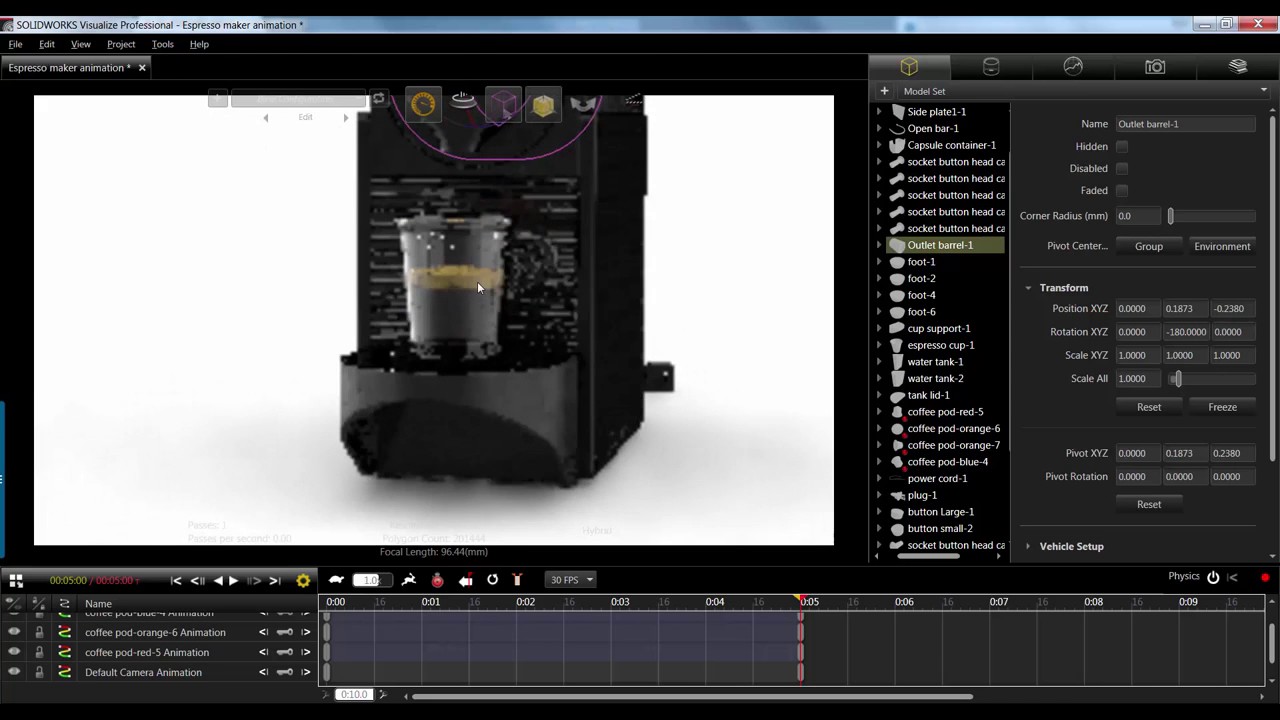Open the Help menu
Image resolution: width=1280 pixels, height=720 pixels.
pos(199,44)
